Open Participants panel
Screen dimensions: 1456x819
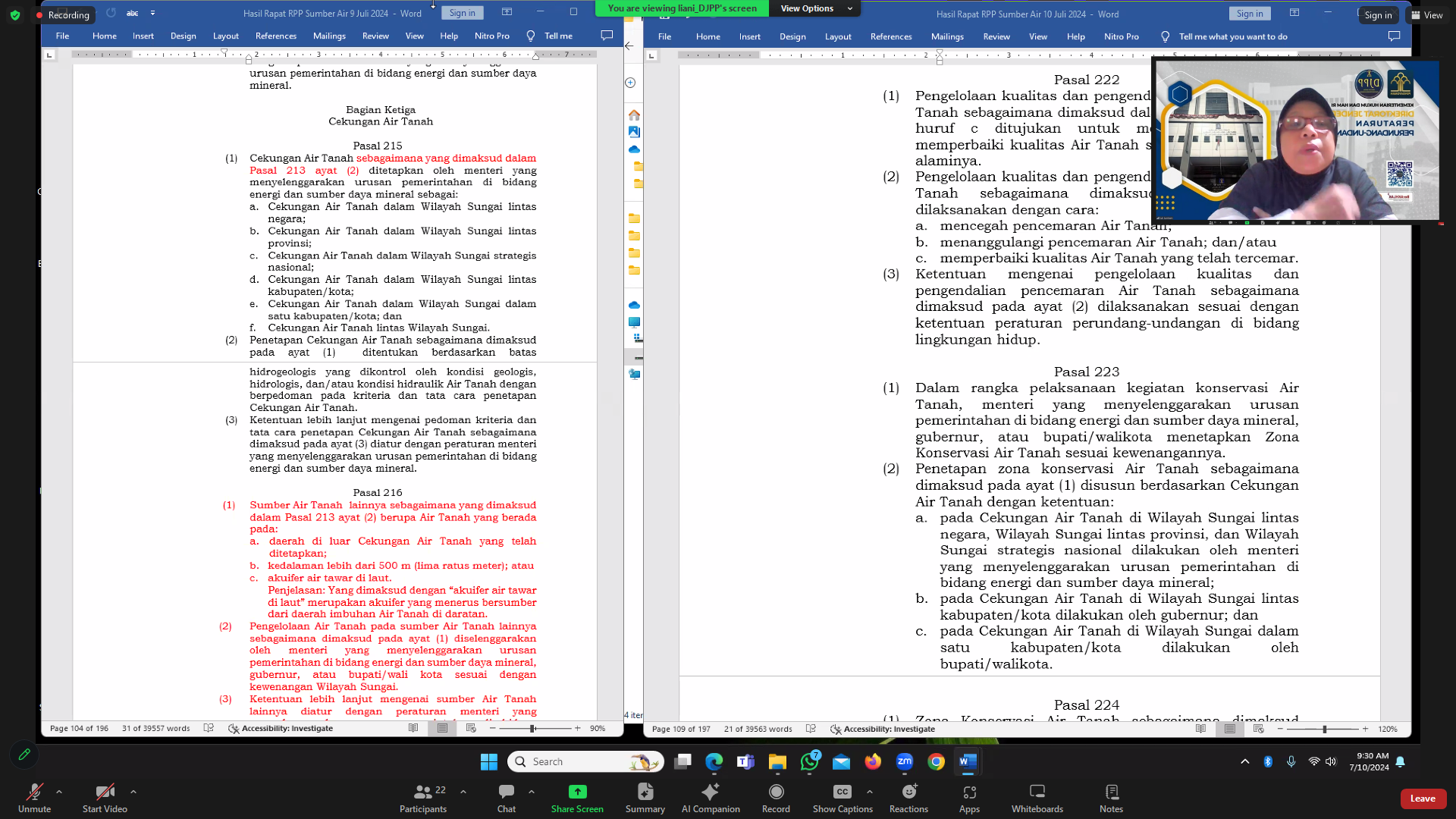click(x=423, y=798)
